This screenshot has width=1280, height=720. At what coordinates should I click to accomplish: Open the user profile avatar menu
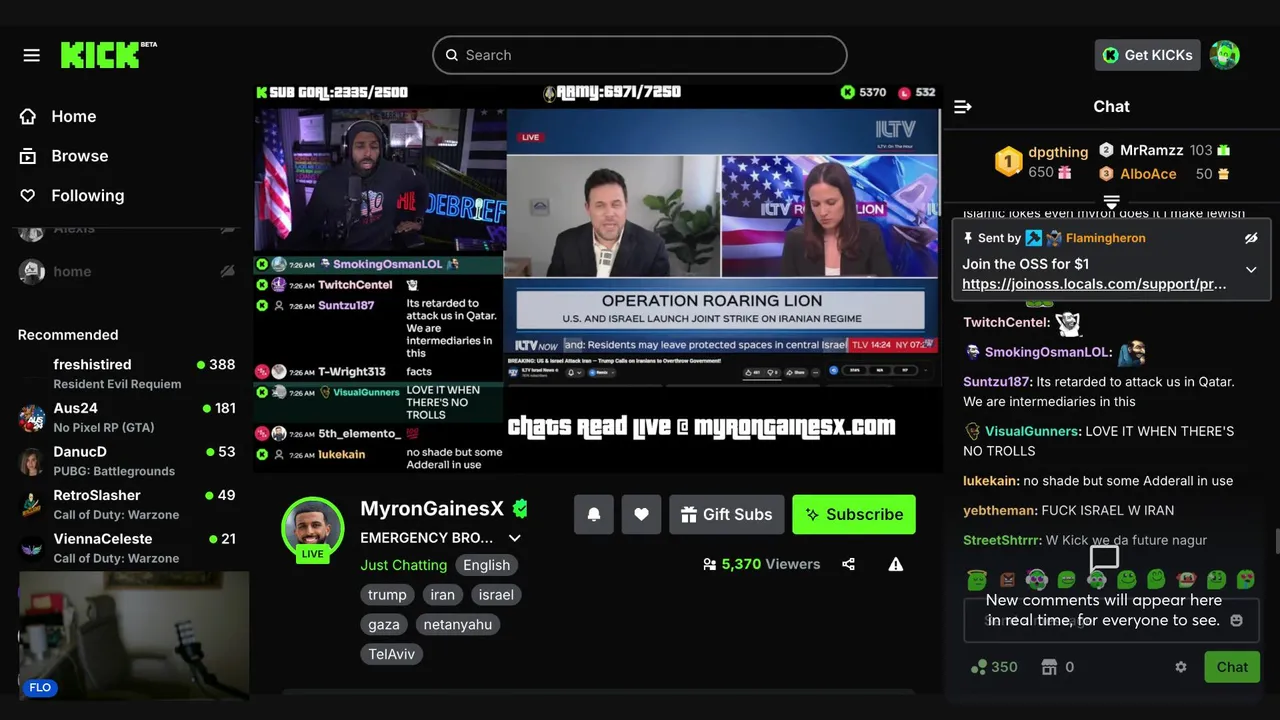(1225, 55)
